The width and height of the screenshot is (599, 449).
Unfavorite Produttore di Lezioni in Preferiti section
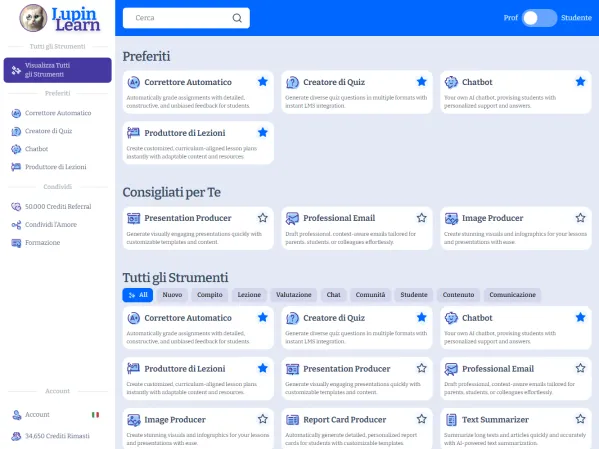coord(262,133)
